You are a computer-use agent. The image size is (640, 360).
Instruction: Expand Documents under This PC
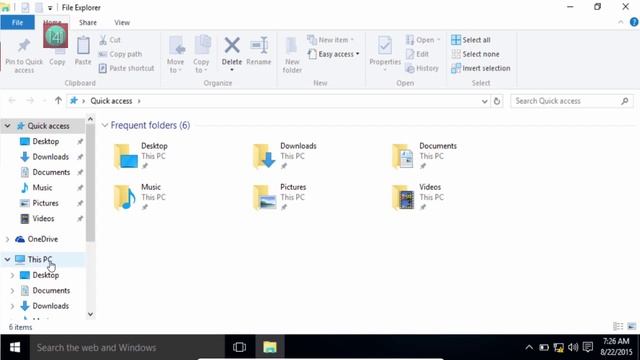[x=12, y=291]
